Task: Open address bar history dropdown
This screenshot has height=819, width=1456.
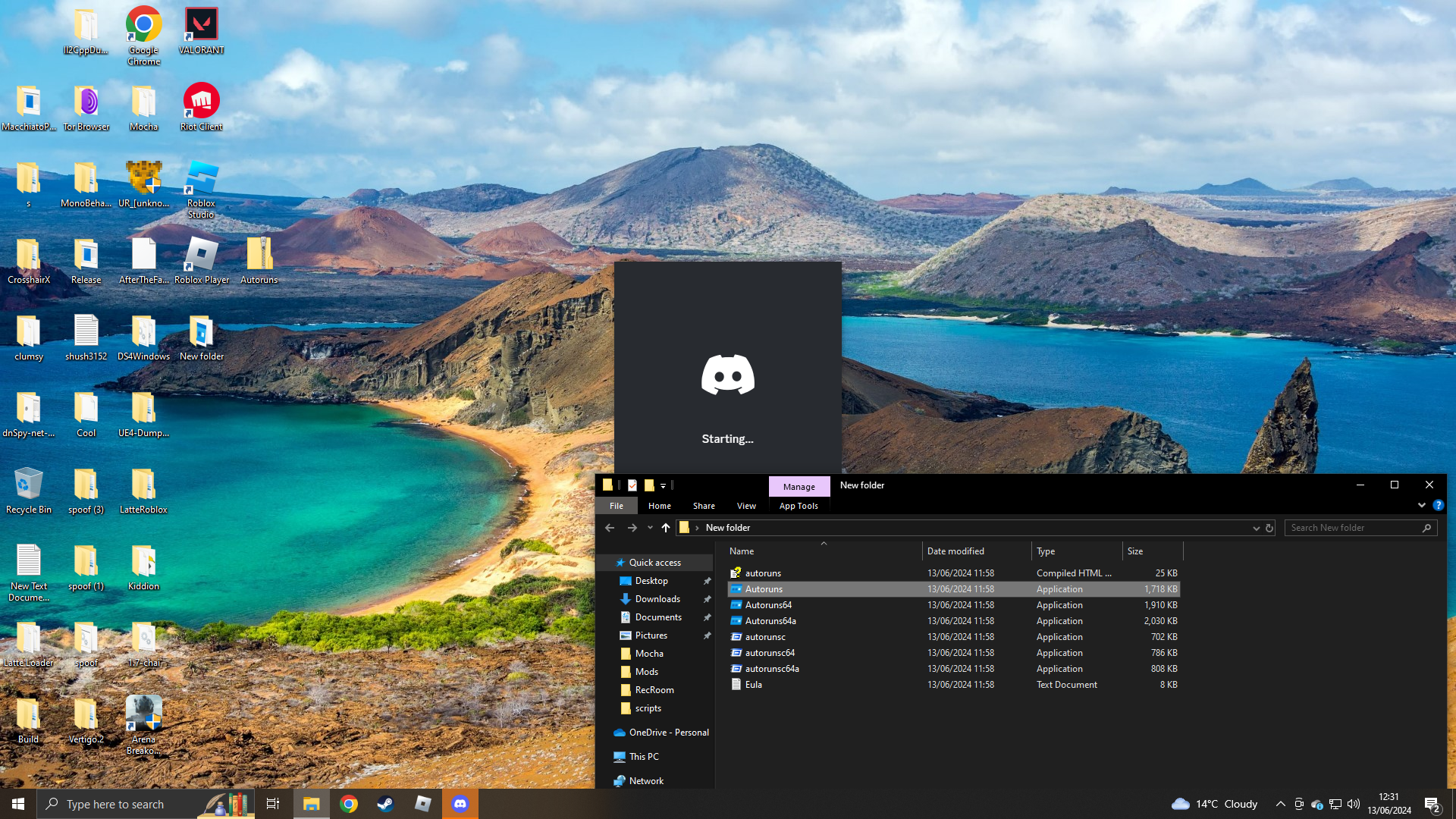Action: [x=1256, y=528]
